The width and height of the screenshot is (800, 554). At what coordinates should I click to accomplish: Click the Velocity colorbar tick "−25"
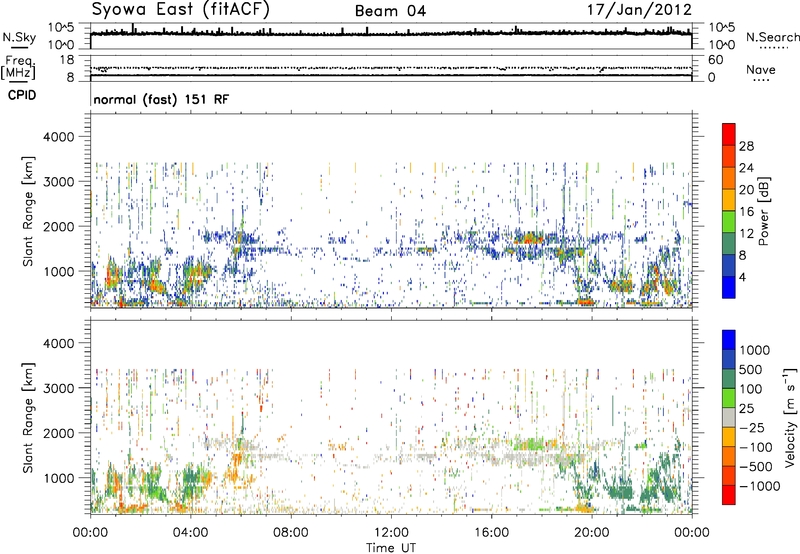coord(751,427)
